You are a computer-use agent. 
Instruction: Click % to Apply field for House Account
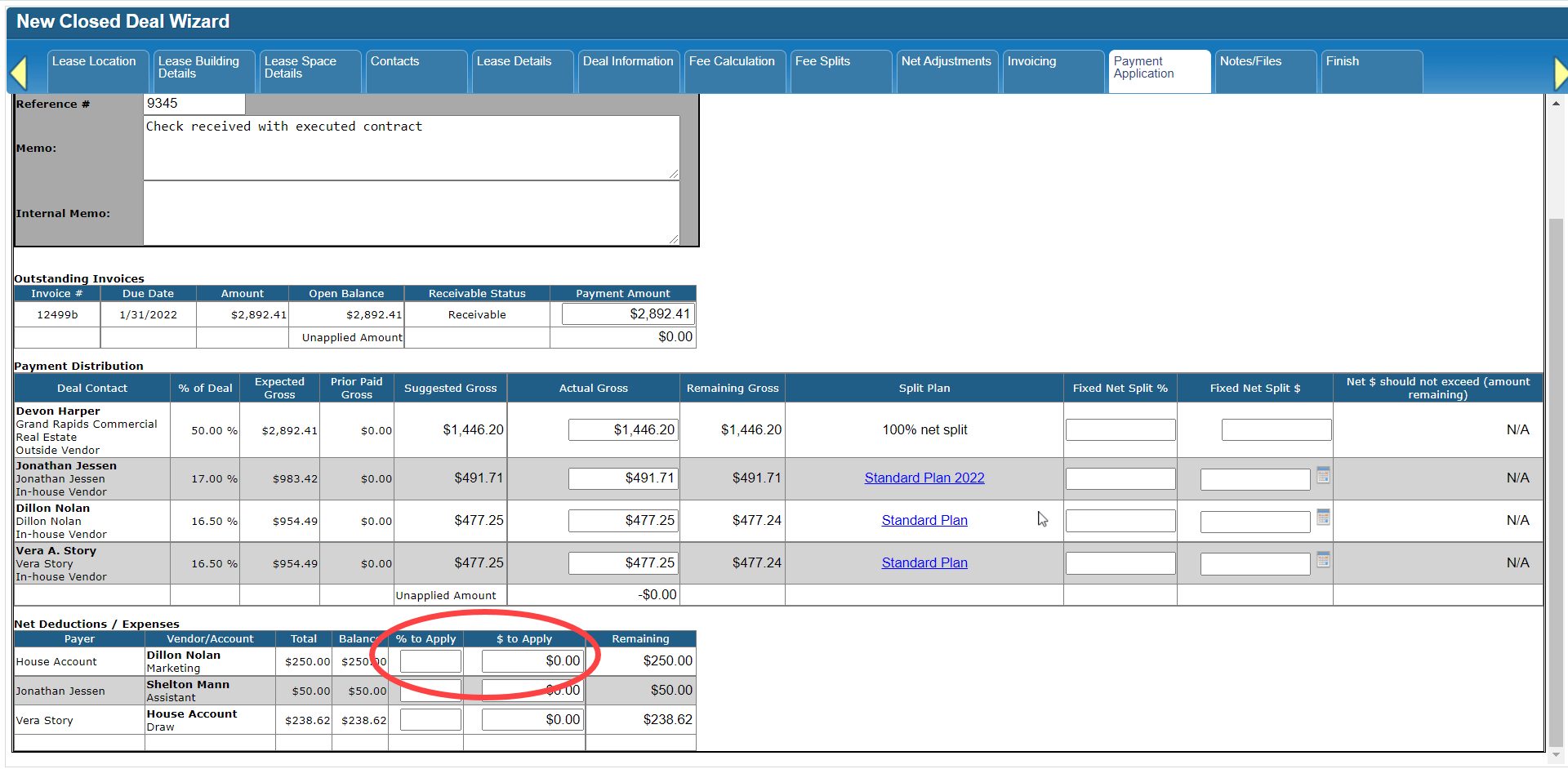pos(430,661)
